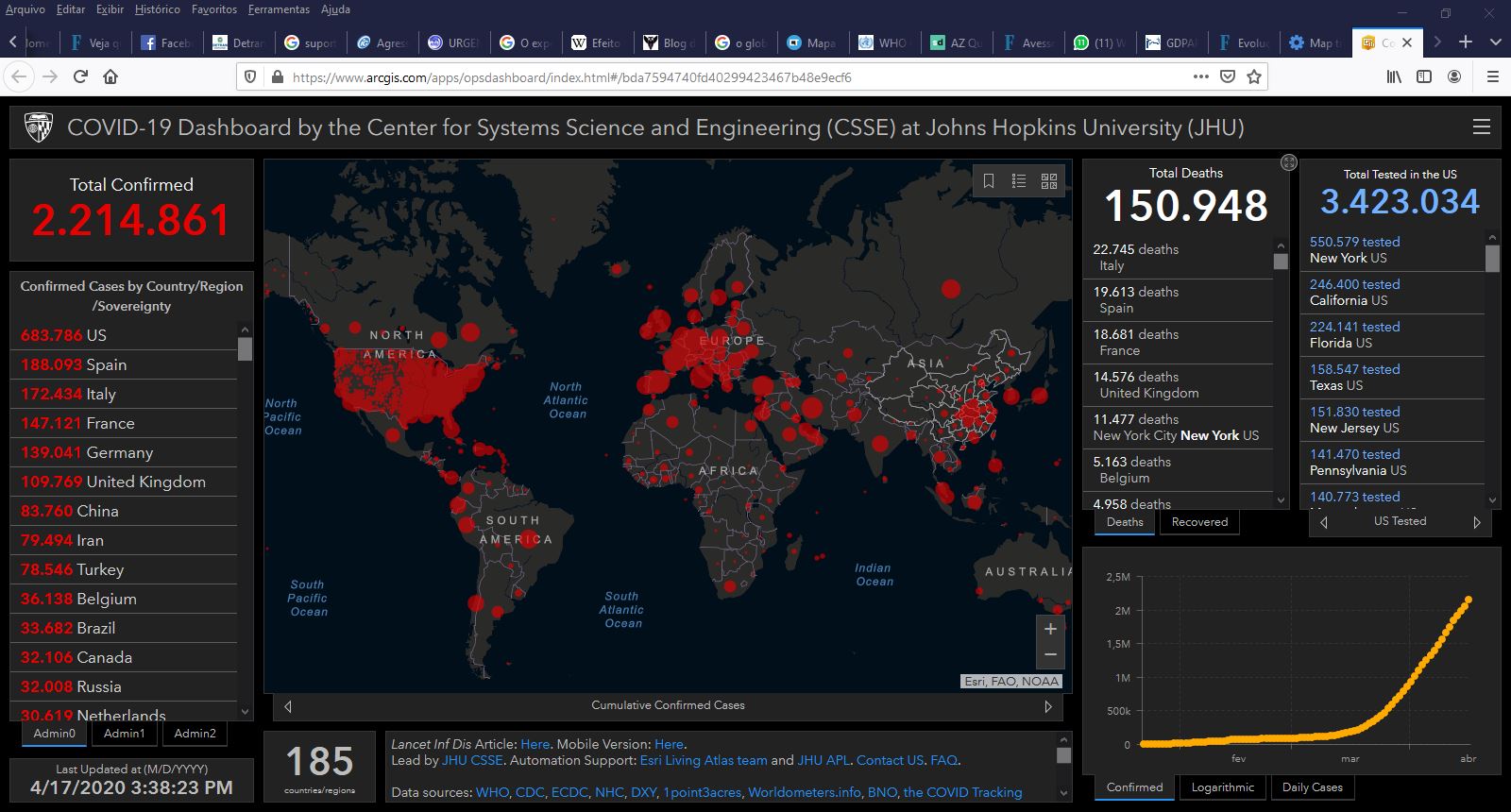Close the active dashboard tab
This screenshot has height=812, width=1511.
coord(1407,42)
